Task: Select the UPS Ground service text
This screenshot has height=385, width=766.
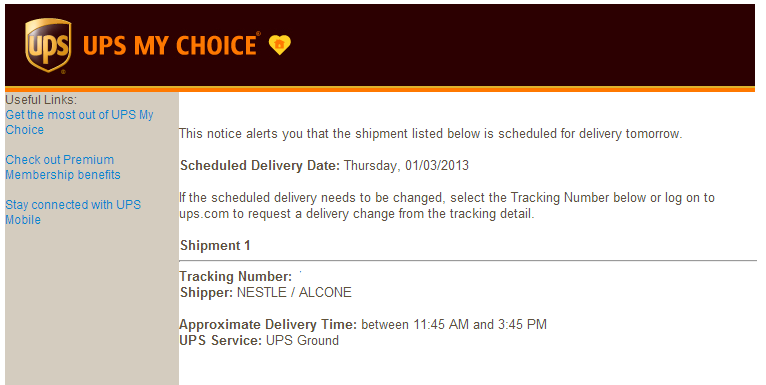Action: tap(302, 341)
